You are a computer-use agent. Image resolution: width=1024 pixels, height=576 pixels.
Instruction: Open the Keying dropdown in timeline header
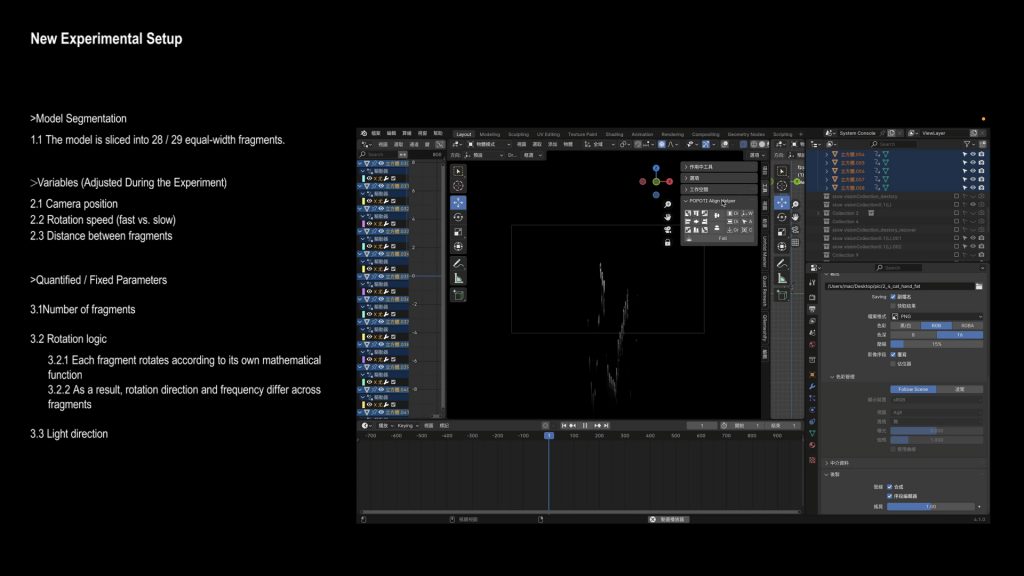(x=406, y=425)
